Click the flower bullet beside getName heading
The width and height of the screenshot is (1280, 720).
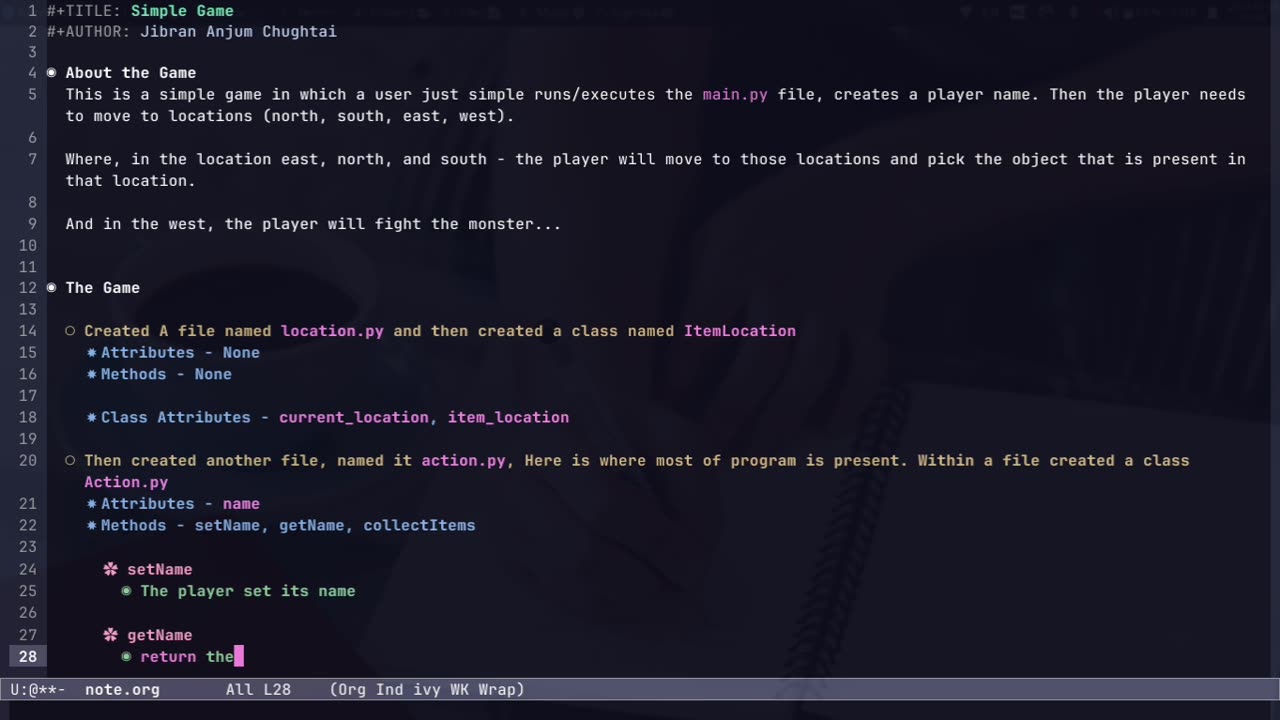[x=111, y=635]
